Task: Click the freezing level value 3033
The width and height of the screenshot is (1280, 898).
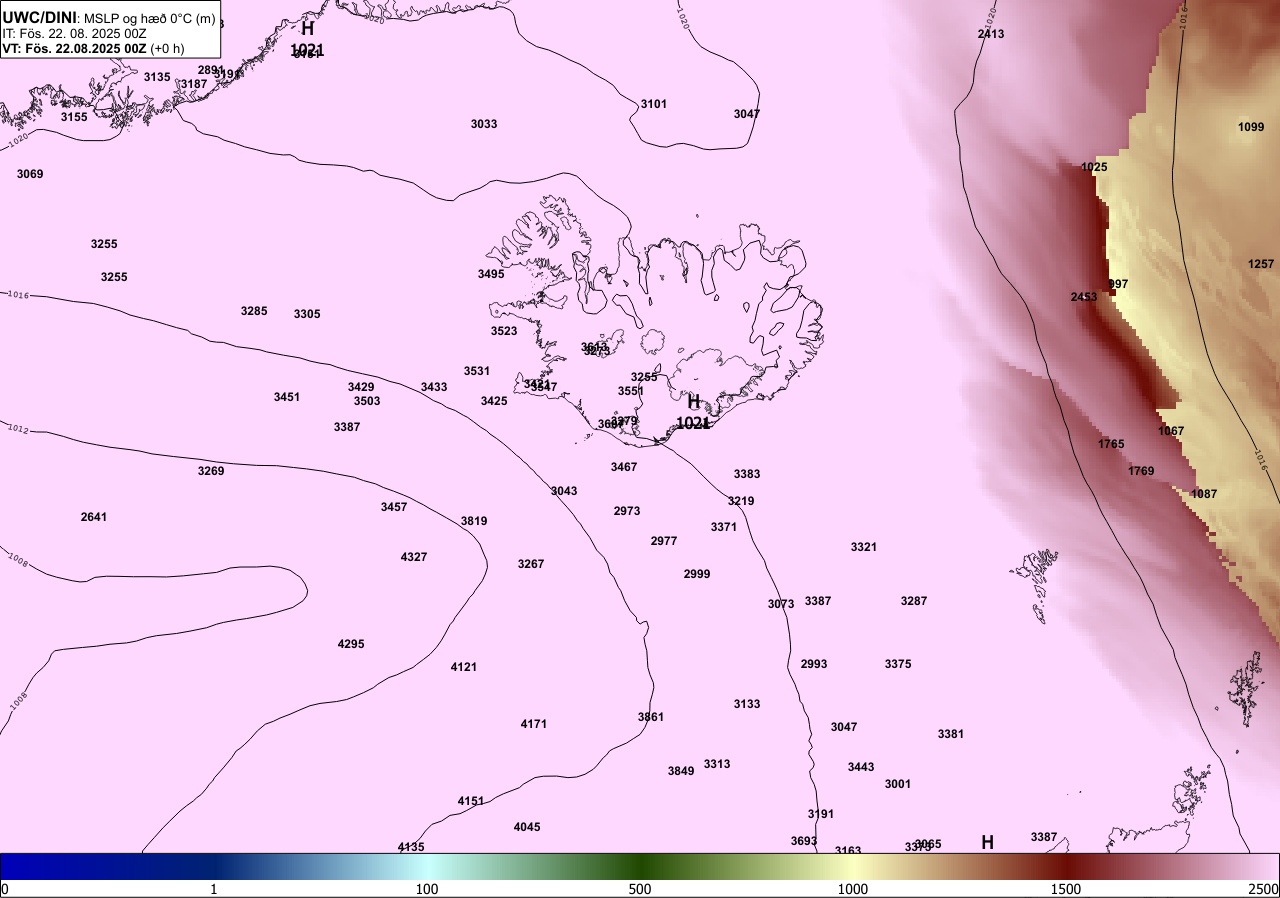Action: (x=484, y=124)
